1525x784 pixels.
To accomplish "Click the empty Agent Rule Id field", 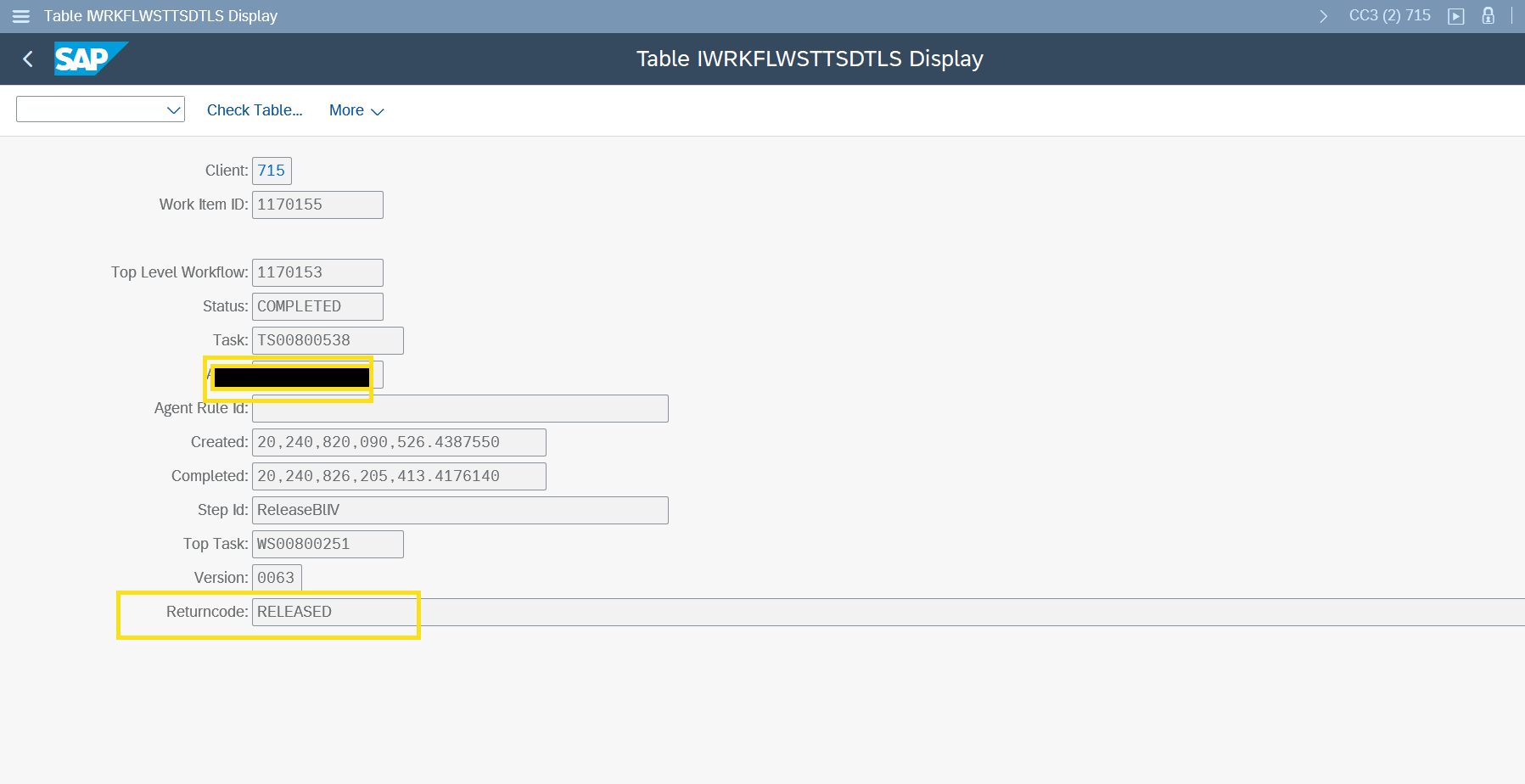I will point(460,408).
